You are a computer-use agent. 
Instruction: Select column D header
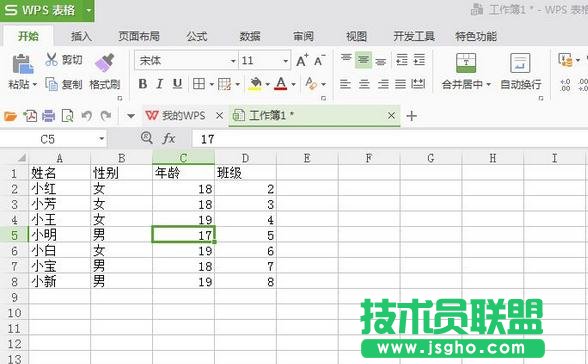coord(245,158)
